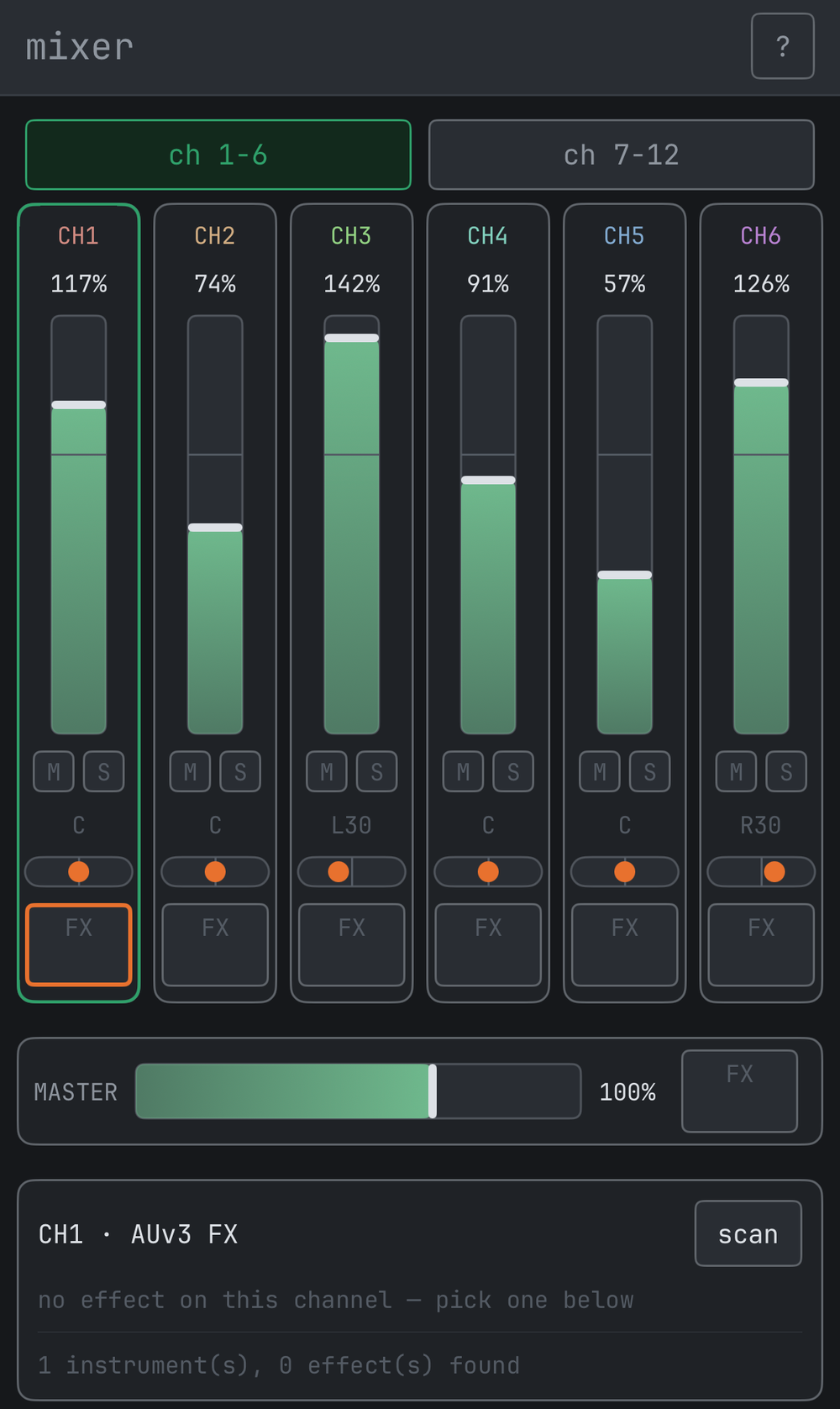Click the CH3 volume fader handle
This screenshot has width=840, height=1409.
[352, 338]
